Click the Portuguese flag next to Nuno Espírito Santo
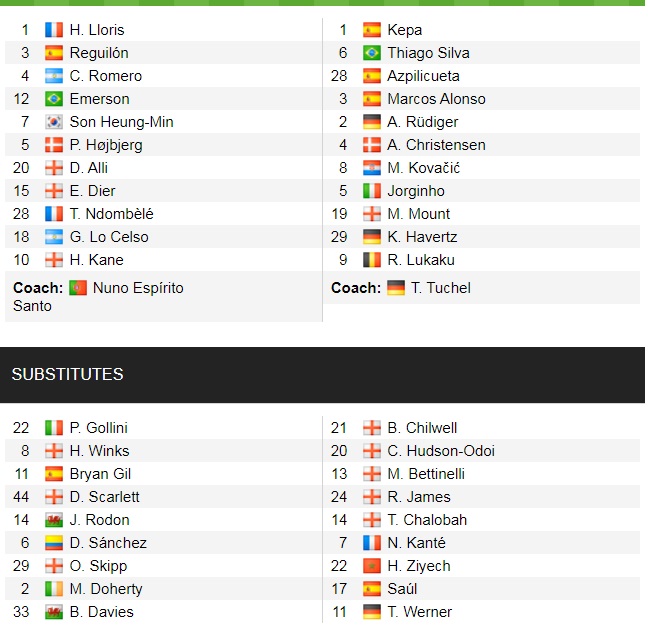 78,288
